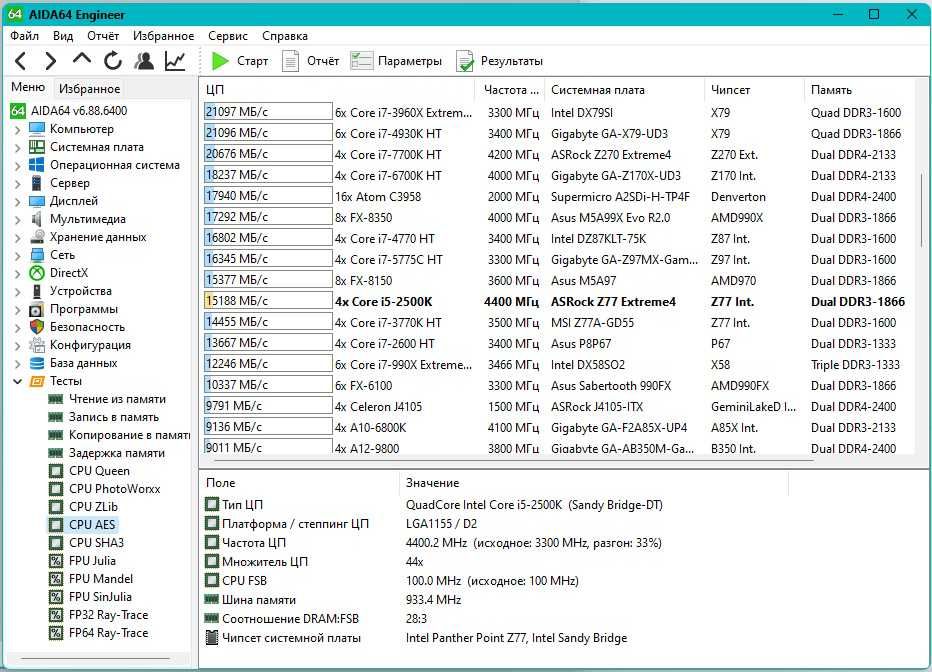Select the Сеть network item
The image size is (932, 672).
coord(62,254)
